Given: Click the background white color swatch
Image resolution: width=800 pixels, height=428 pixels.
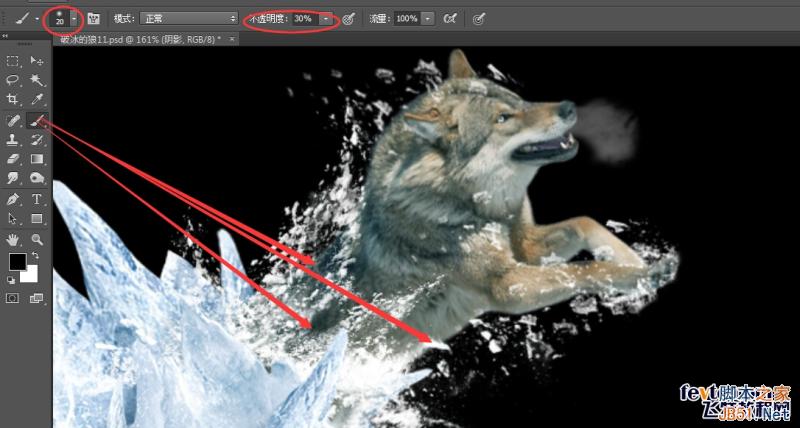Looking at the screenshot, I should [x=31, y=275].
